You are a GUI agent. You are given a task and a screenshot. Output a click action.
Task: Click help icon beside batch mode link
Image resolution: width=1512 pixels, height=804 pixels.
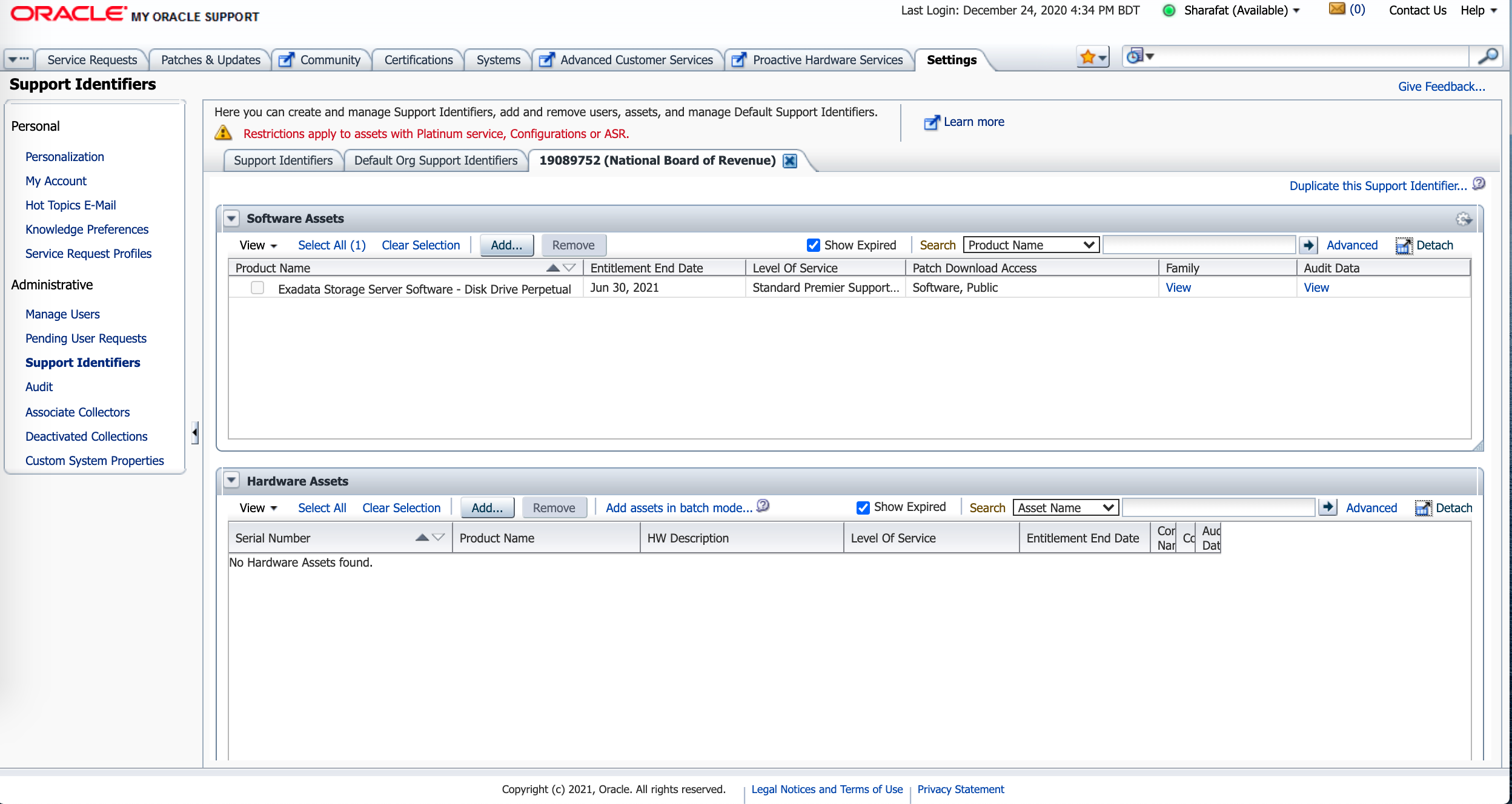click(x=763, y=506)
